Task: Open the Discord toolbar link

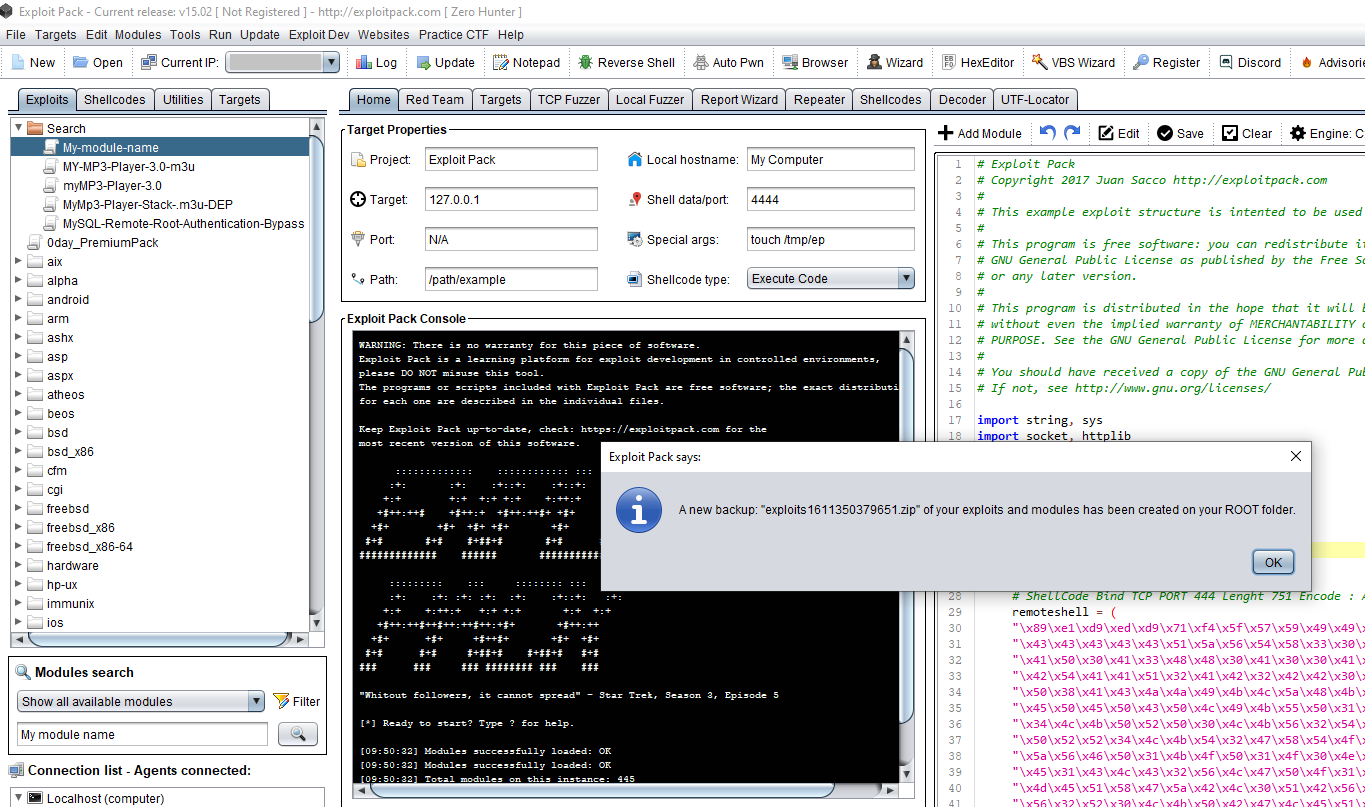Action: coord(1249,62)
